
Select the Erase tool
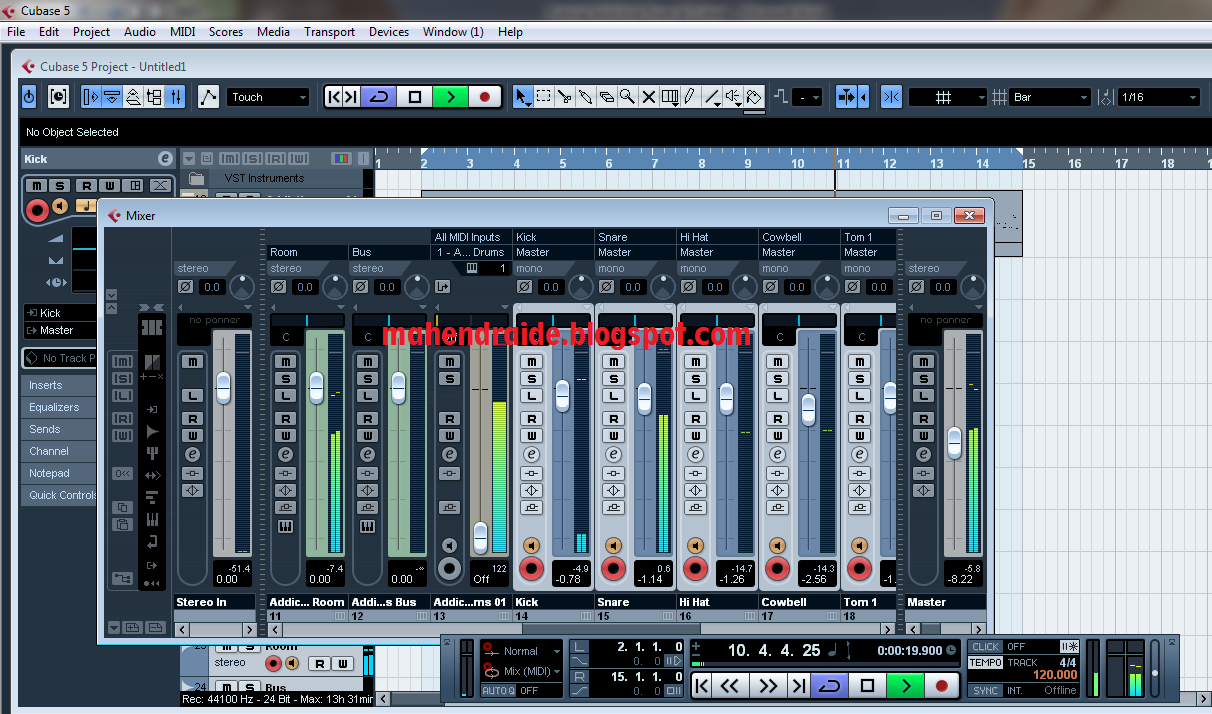pos(606,97)
